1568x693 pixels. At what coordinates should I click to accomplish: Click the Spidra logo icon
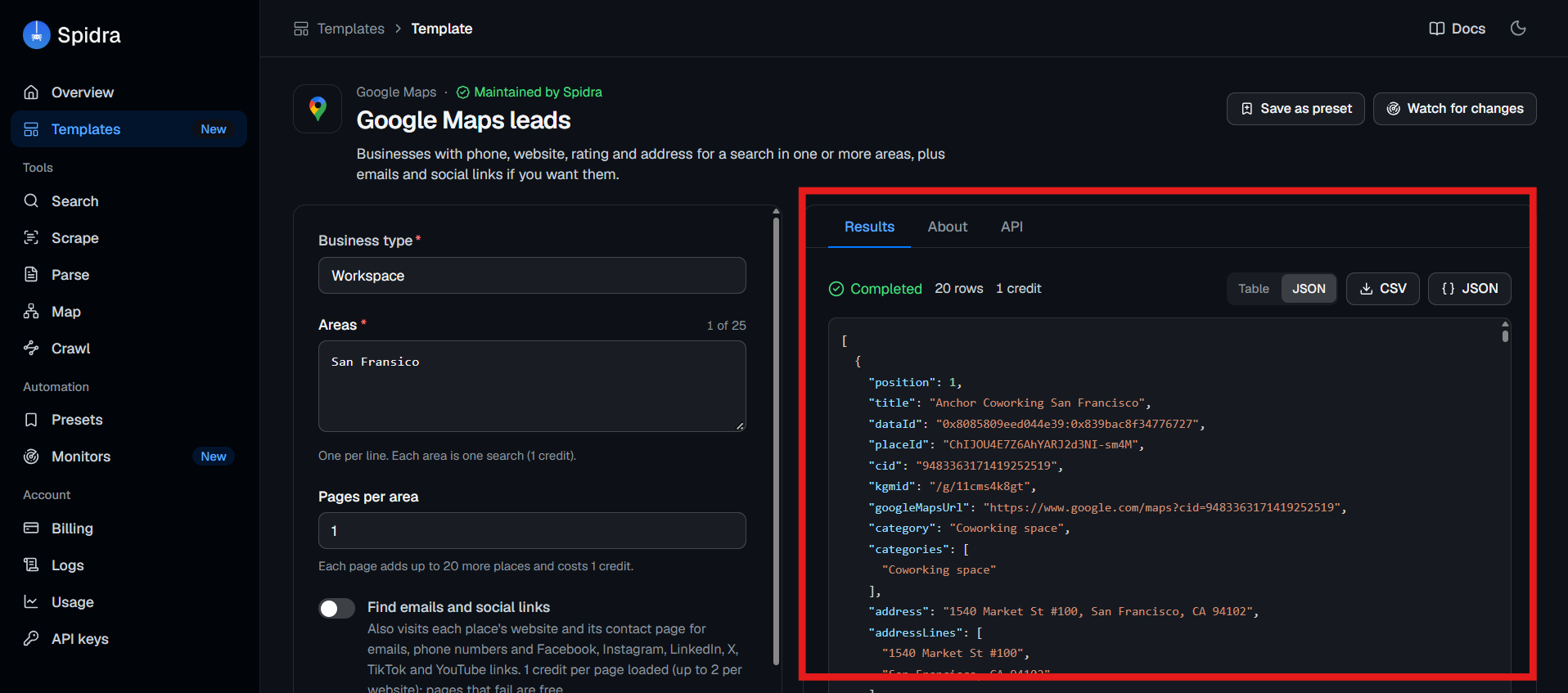36,34
